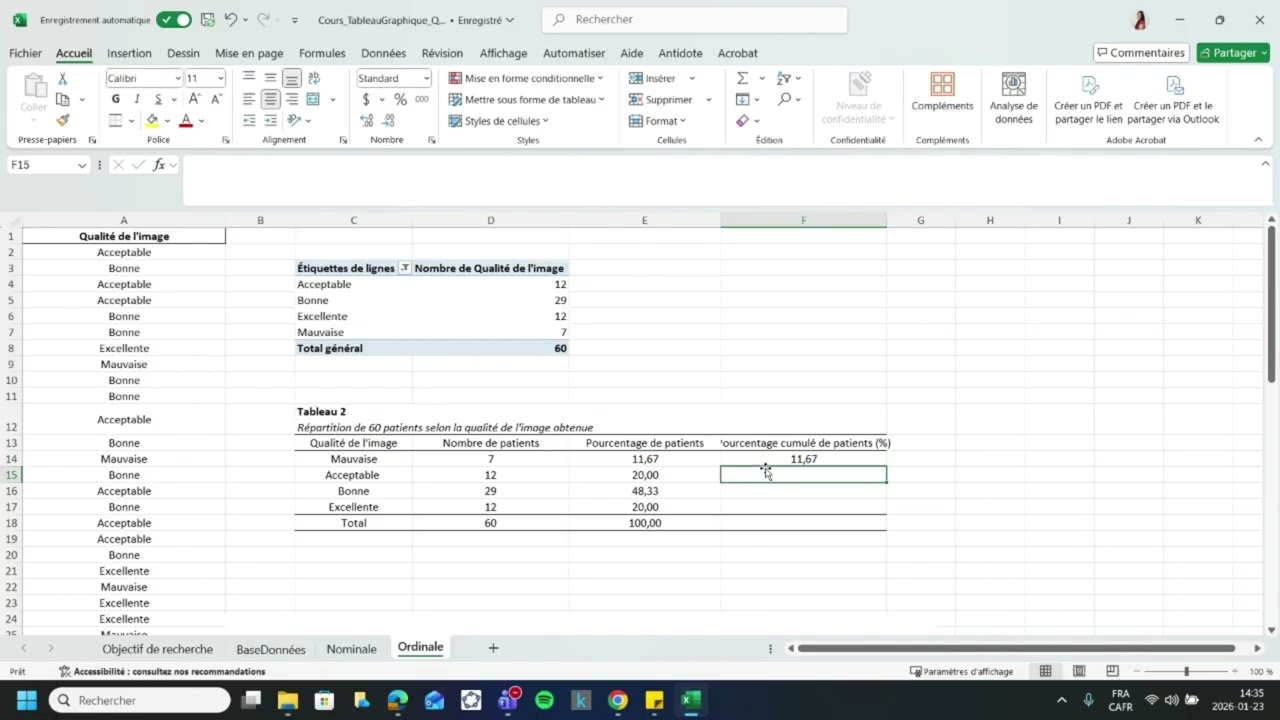Click the Add decimal places icon
The image size is (1280, 720).
(366, 120)
